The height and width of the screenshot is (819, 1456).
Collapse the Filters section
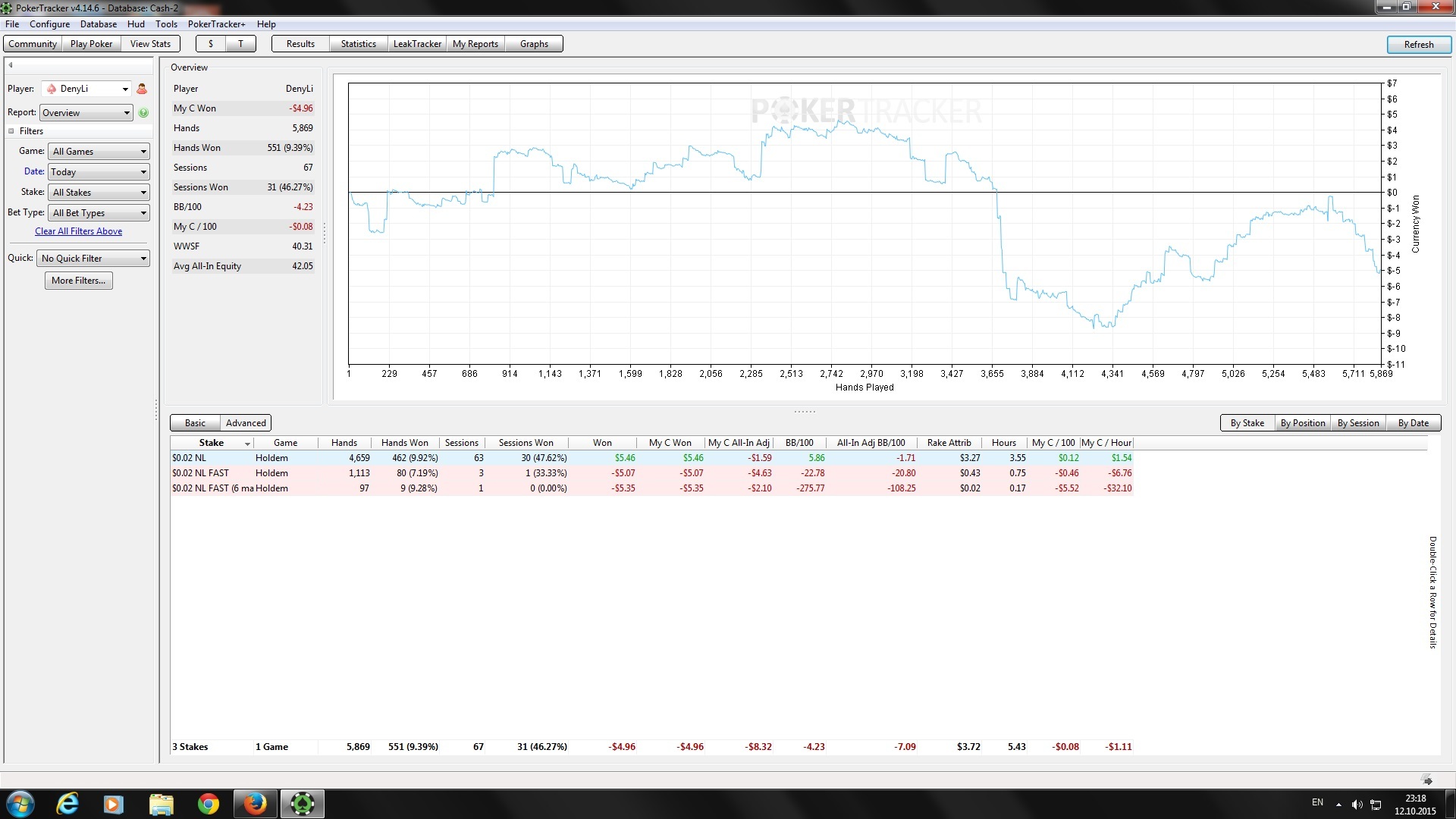(x=11, y=131)
